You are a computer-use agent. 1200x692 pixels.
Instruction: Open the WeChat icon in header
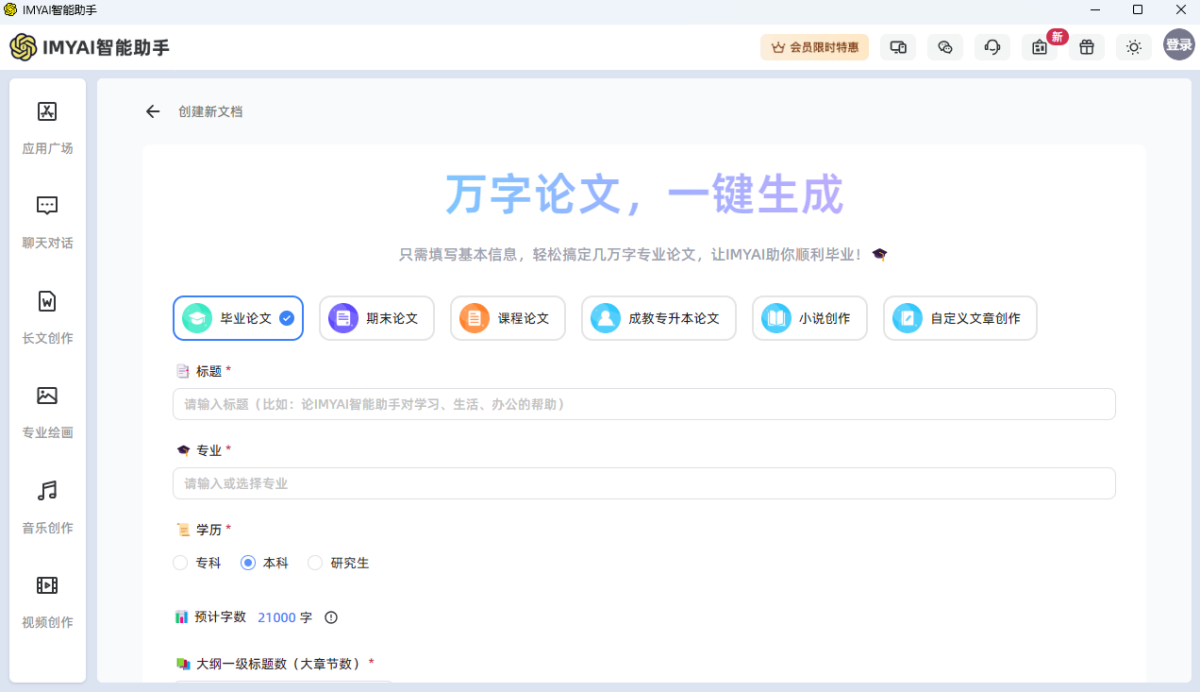945,47
